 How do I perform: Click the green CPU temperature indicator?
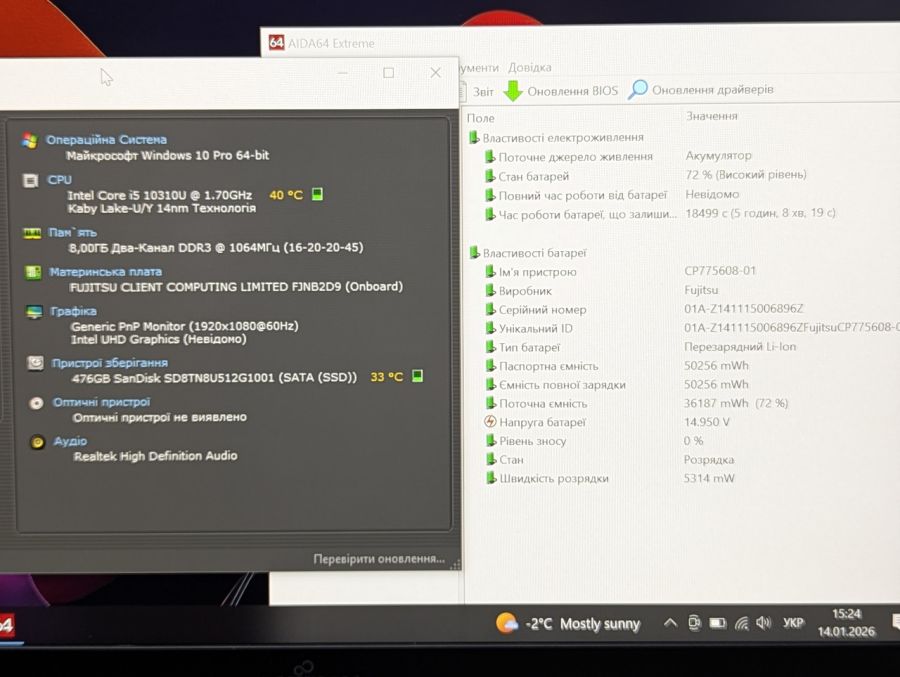click(x=317, y=194)
